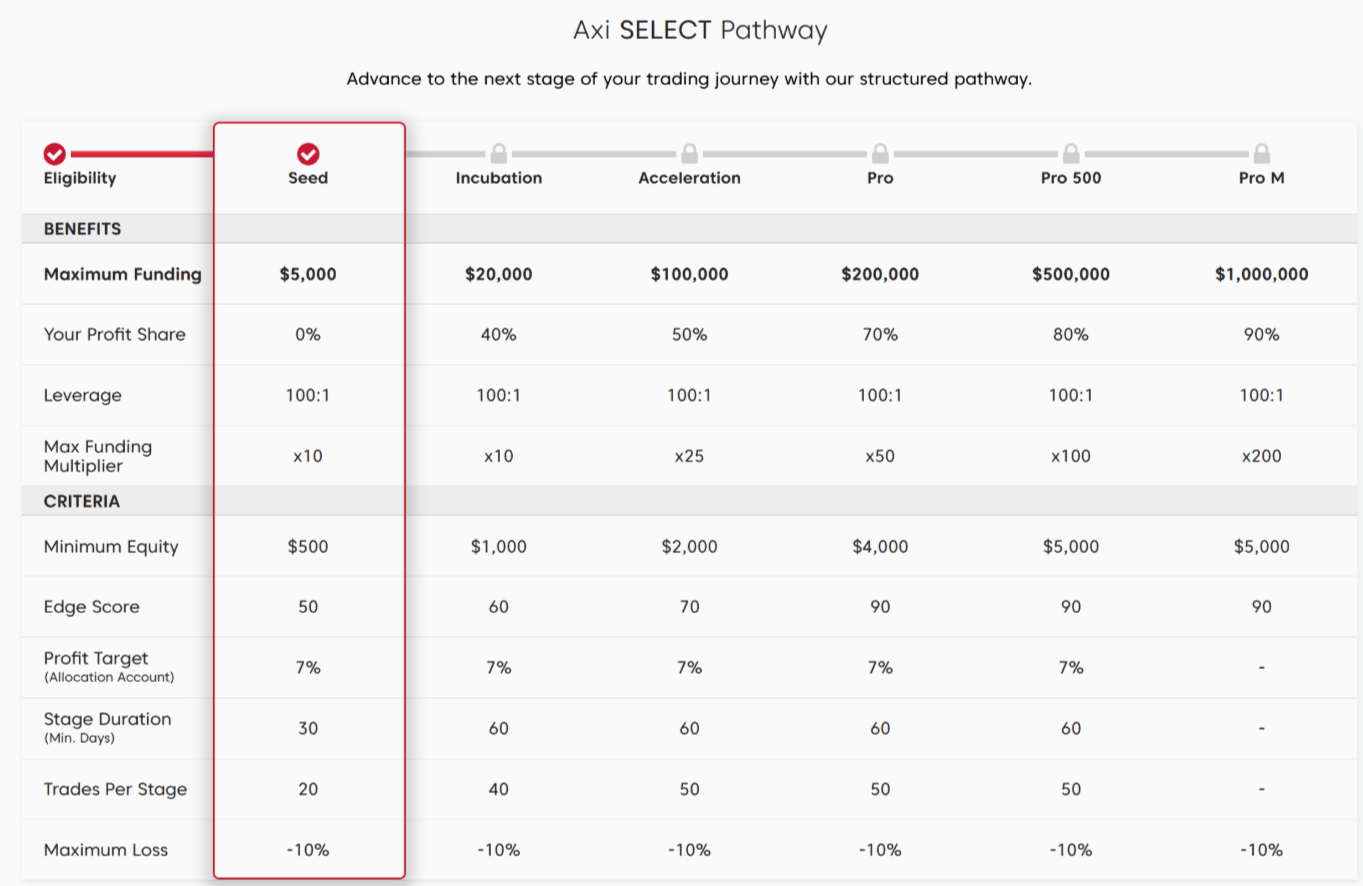Select the Acceleration stage label
This screenshot has height=886, width=1363.
[x=689, y=178]
